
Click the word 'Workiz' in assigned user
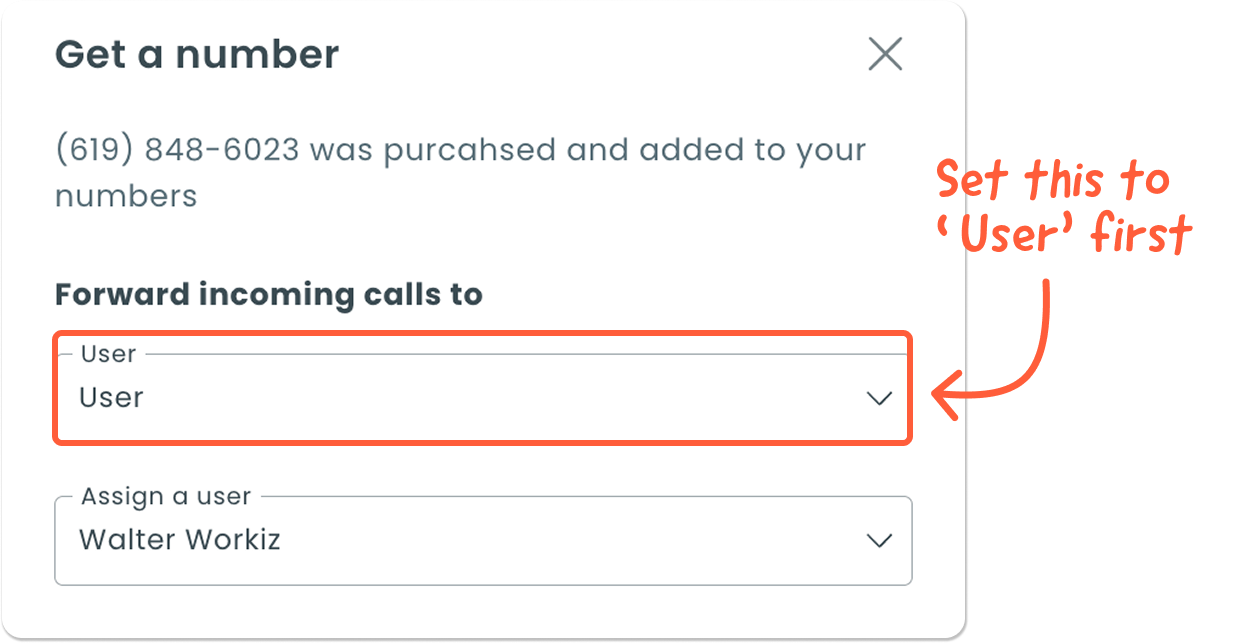point(235,540)
